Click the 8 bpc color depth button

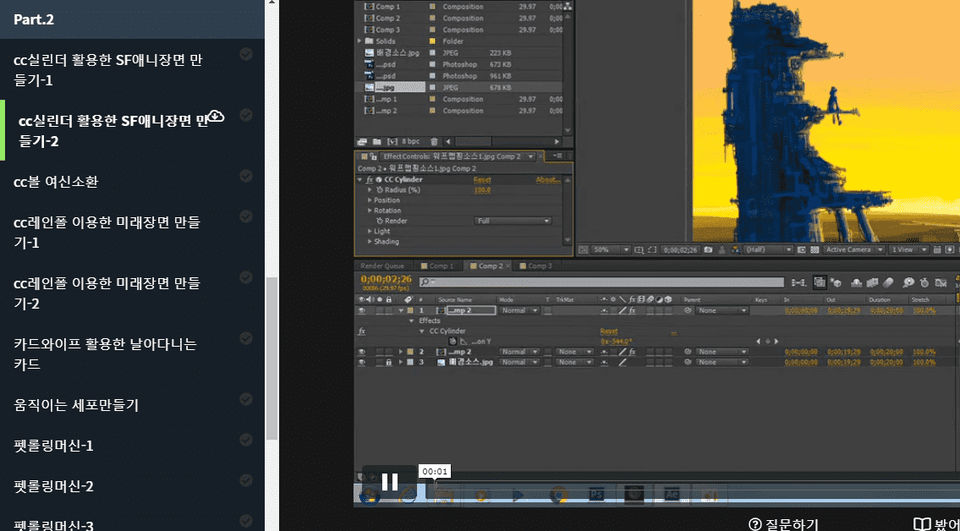410,141
